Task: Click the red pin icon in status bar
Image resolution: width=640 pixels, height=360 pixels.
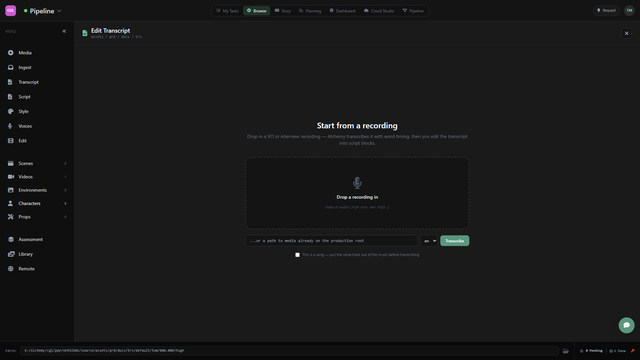Action: tap(633, 351)
